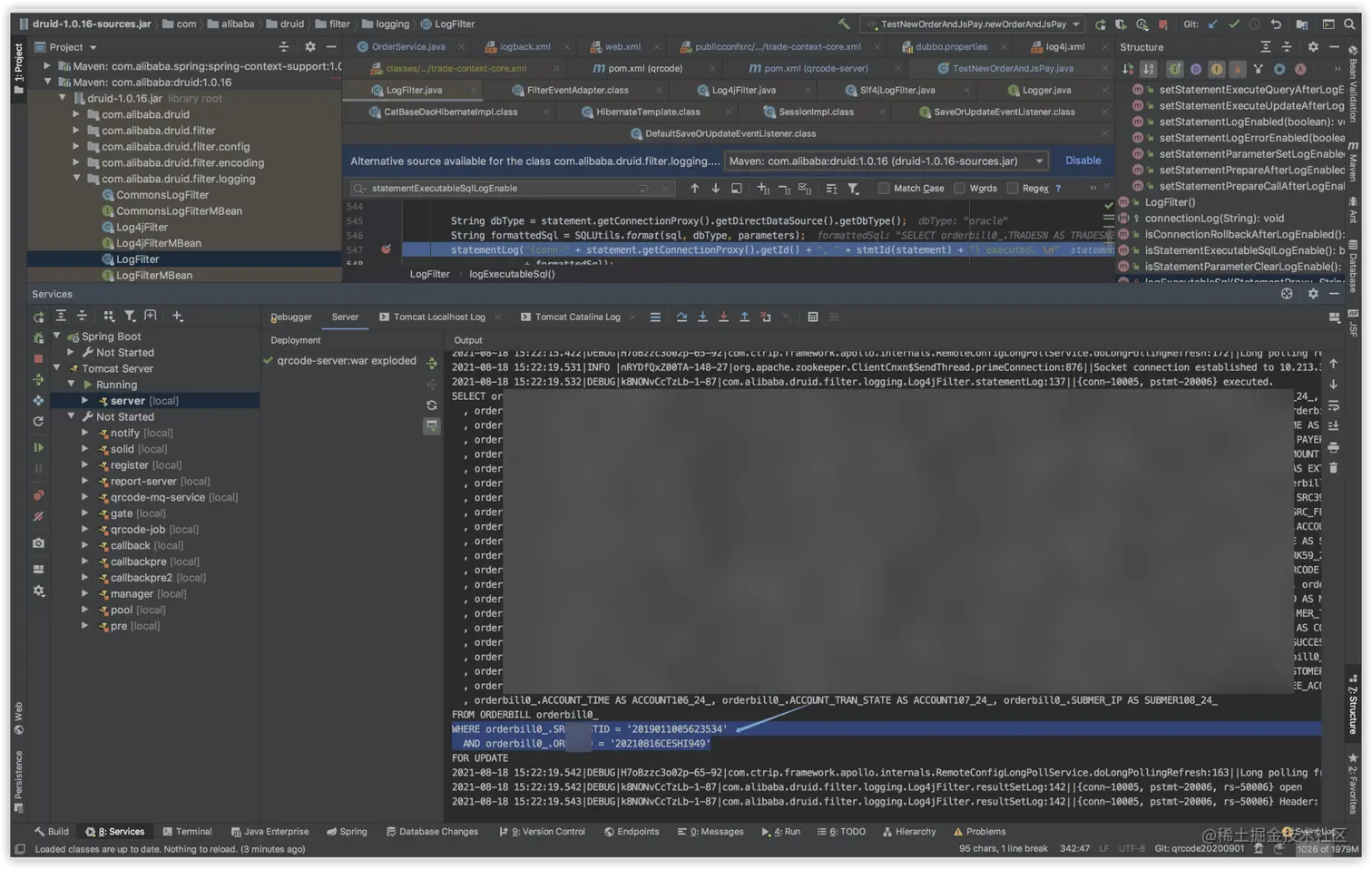Click the Search Everywhere magnifier icon
The height and width of the screenshot is (869, 1372).
click(1349, 24)
